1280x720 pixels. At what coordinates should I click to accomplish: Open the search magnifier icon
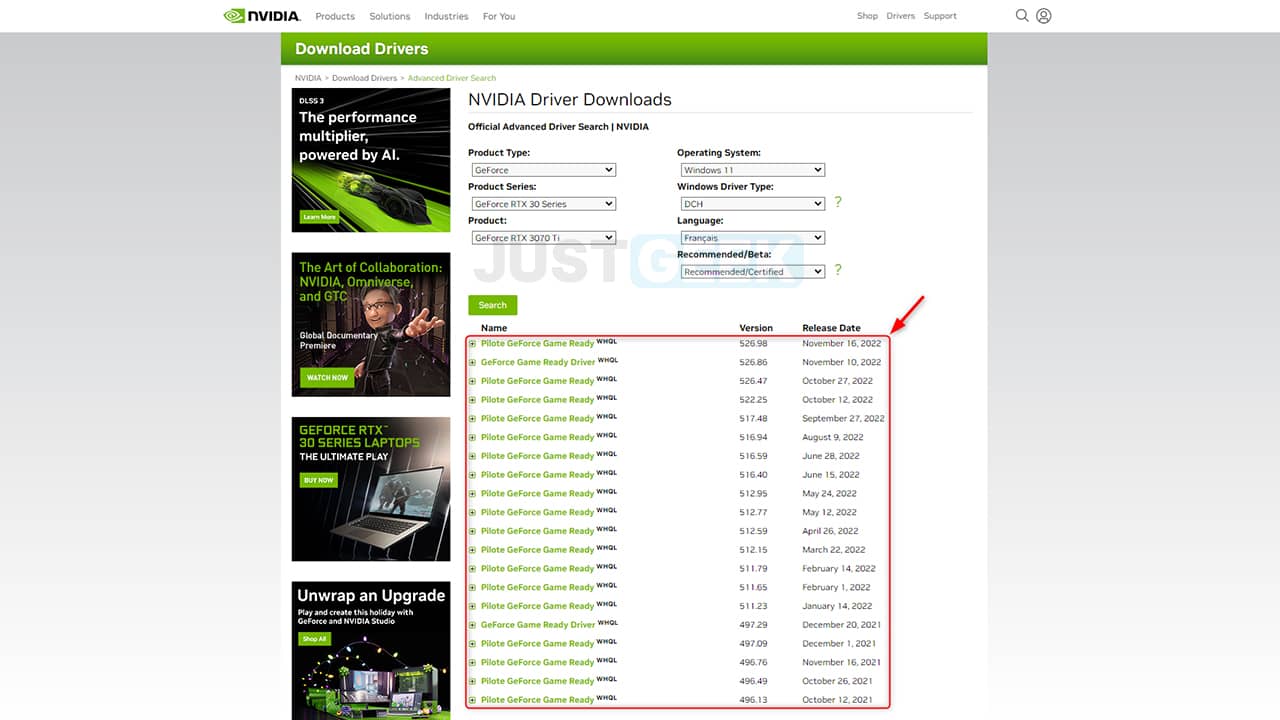tap(1022, 16)
